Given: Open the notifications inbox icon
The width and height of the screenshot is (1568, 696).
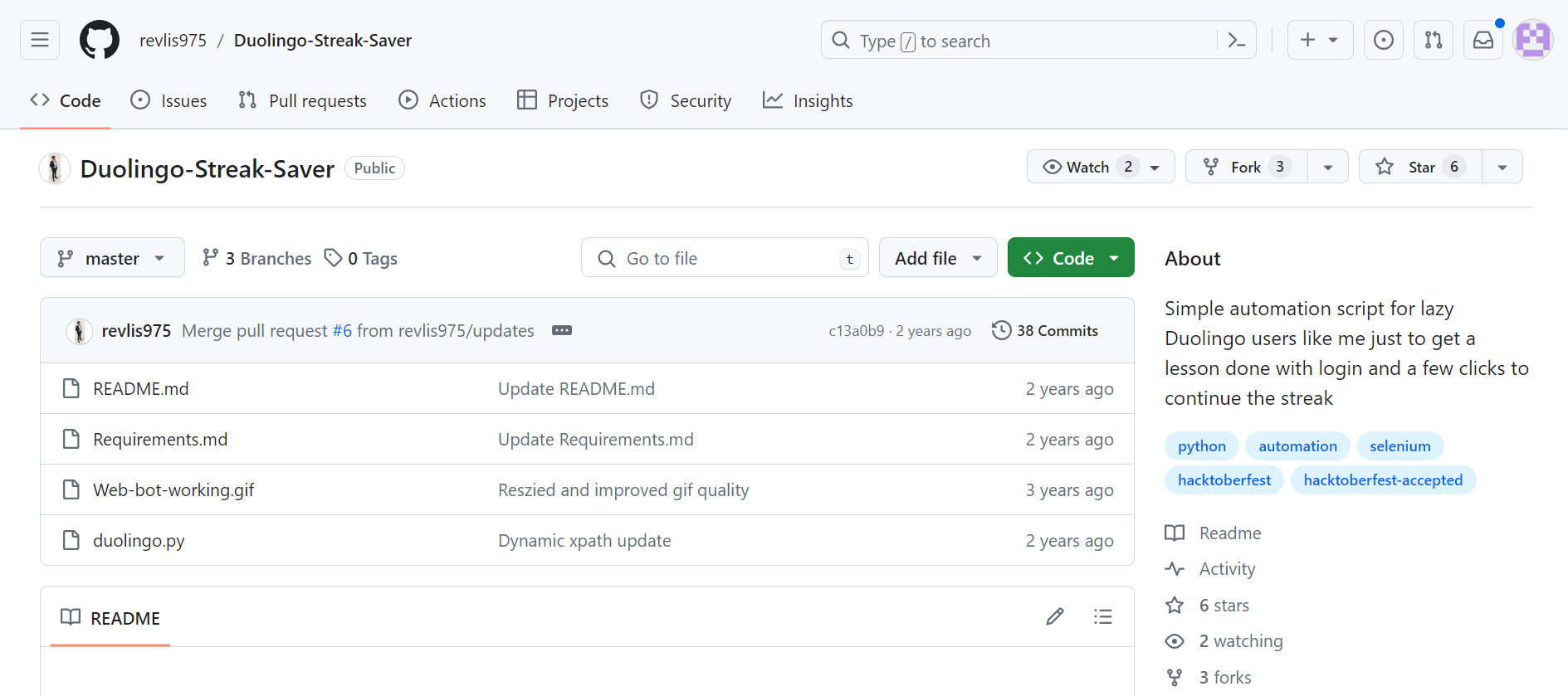Looking at the screenshot, I should coord(1483,40).
